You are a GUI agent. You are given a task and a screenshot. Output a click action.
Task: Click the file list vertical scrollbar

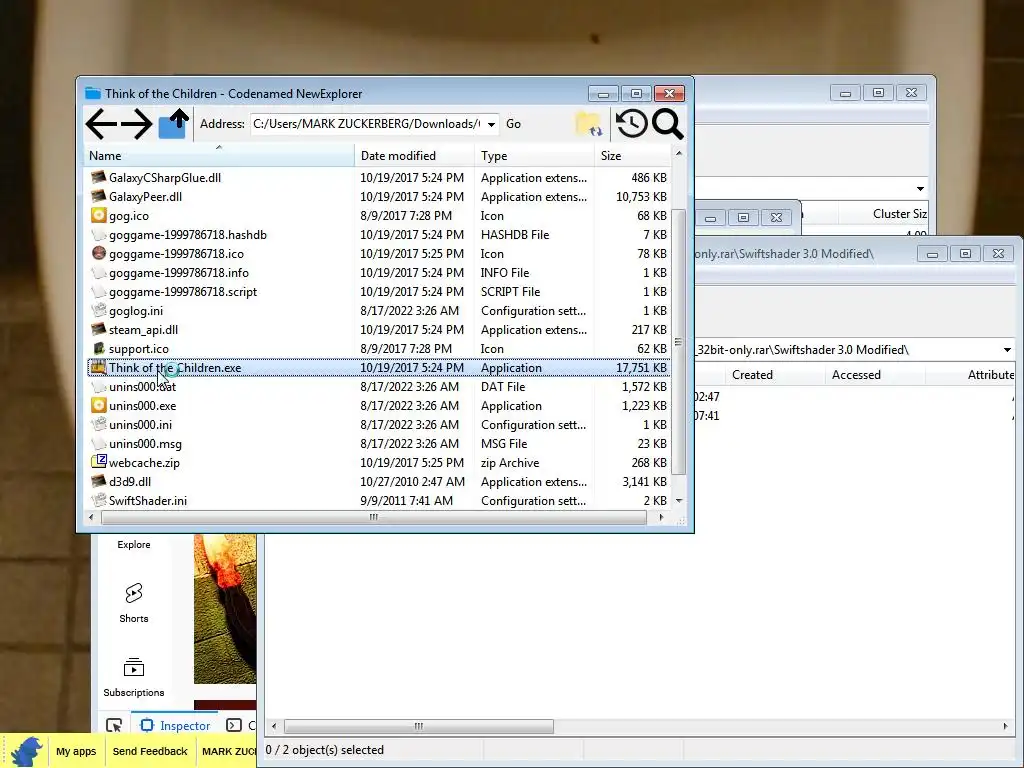point(679,342)
